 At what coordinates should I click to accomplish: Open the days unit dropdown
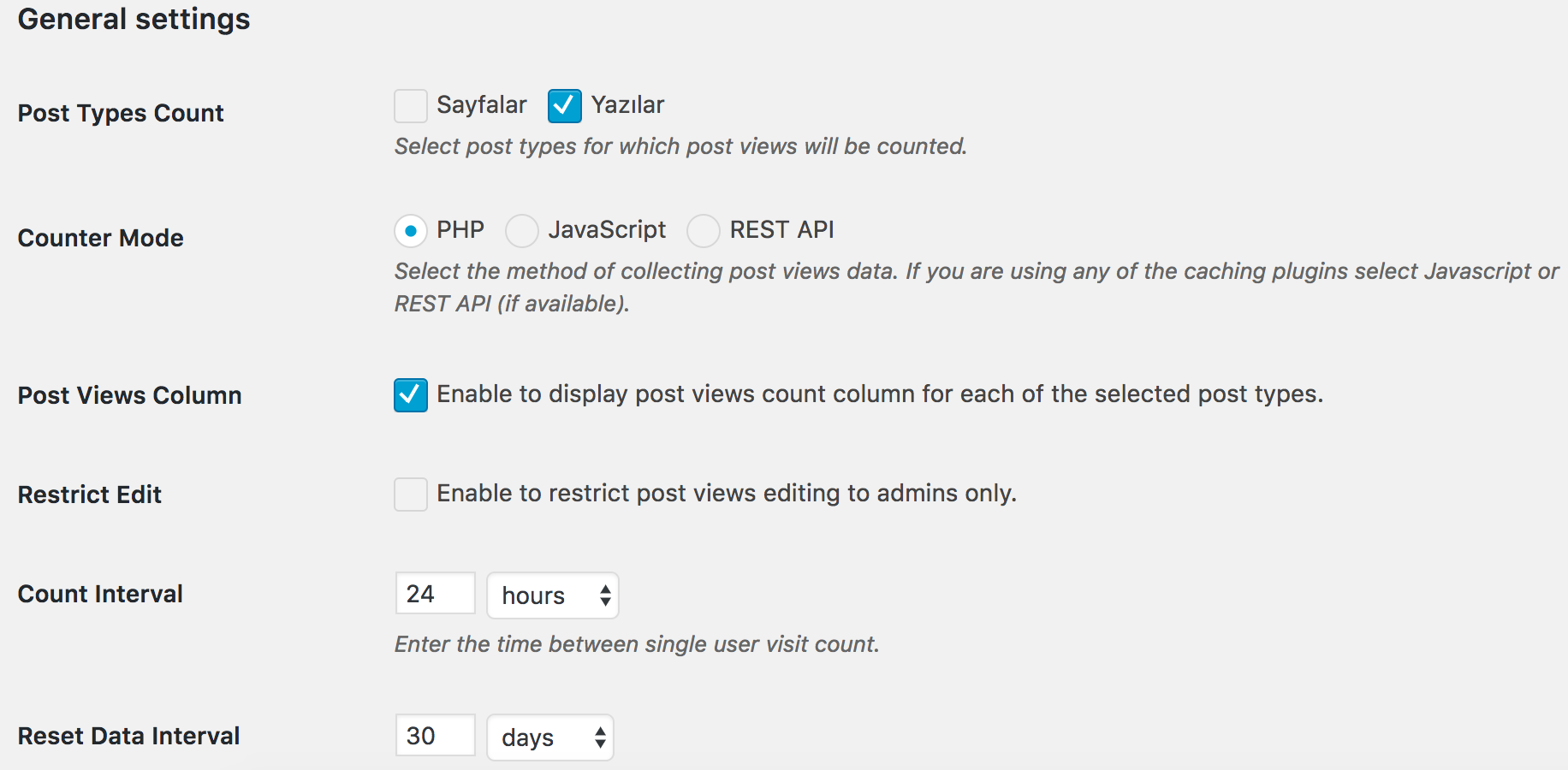(x=550, y=737)
